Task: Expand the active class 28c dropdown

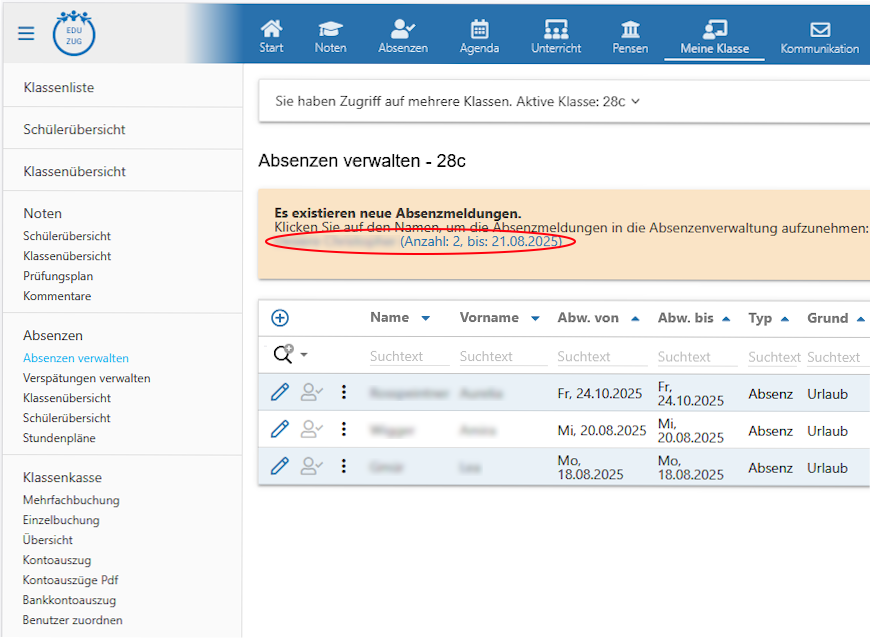Action: point(636,102)
